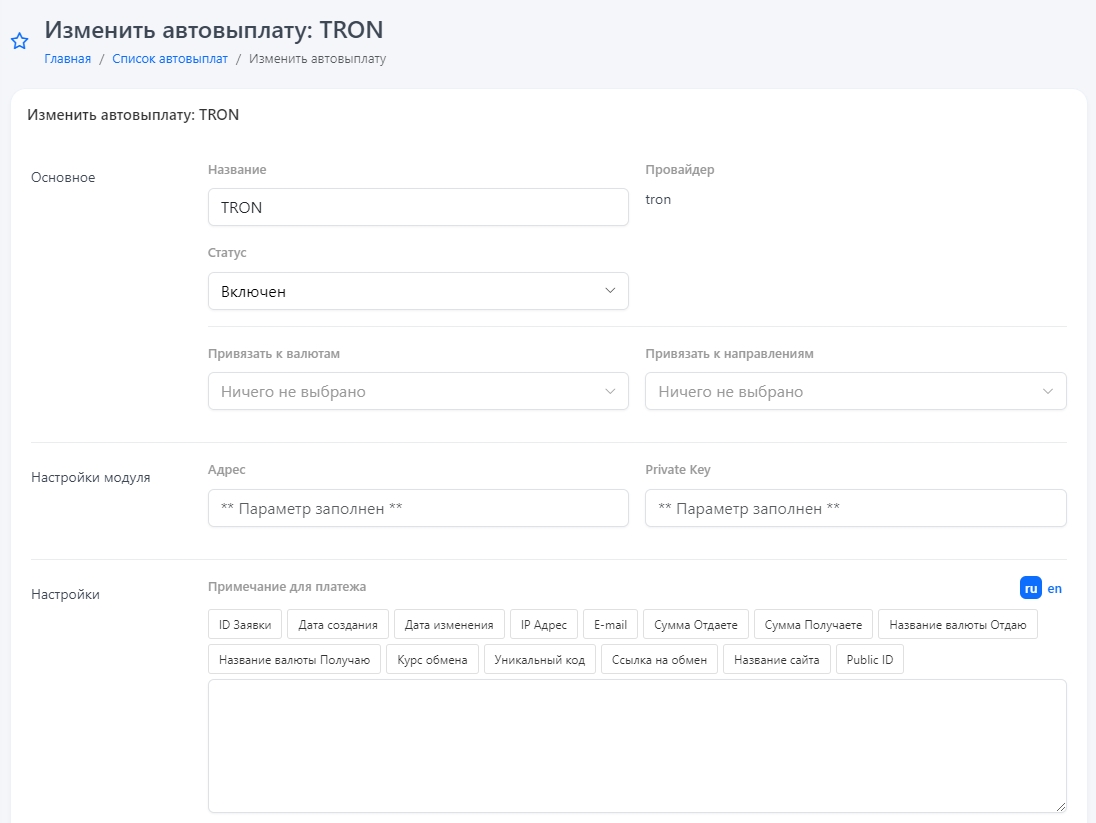Go to Список автовыплат breadcrumb
The height and width of the screenshot is (823, 1096).
(x=170, y=59)
